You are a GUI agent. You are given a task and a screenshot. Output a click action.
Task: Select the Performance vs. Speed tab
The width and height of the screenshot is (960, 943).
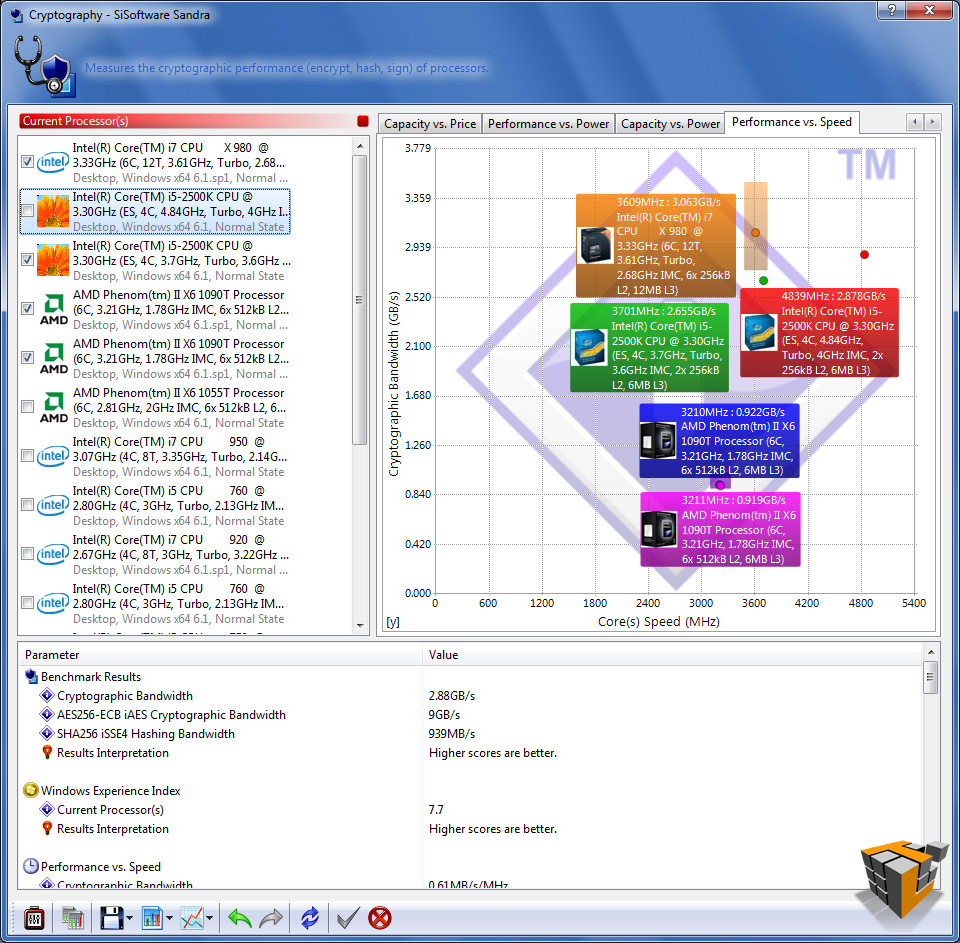(x=792, y=122)
